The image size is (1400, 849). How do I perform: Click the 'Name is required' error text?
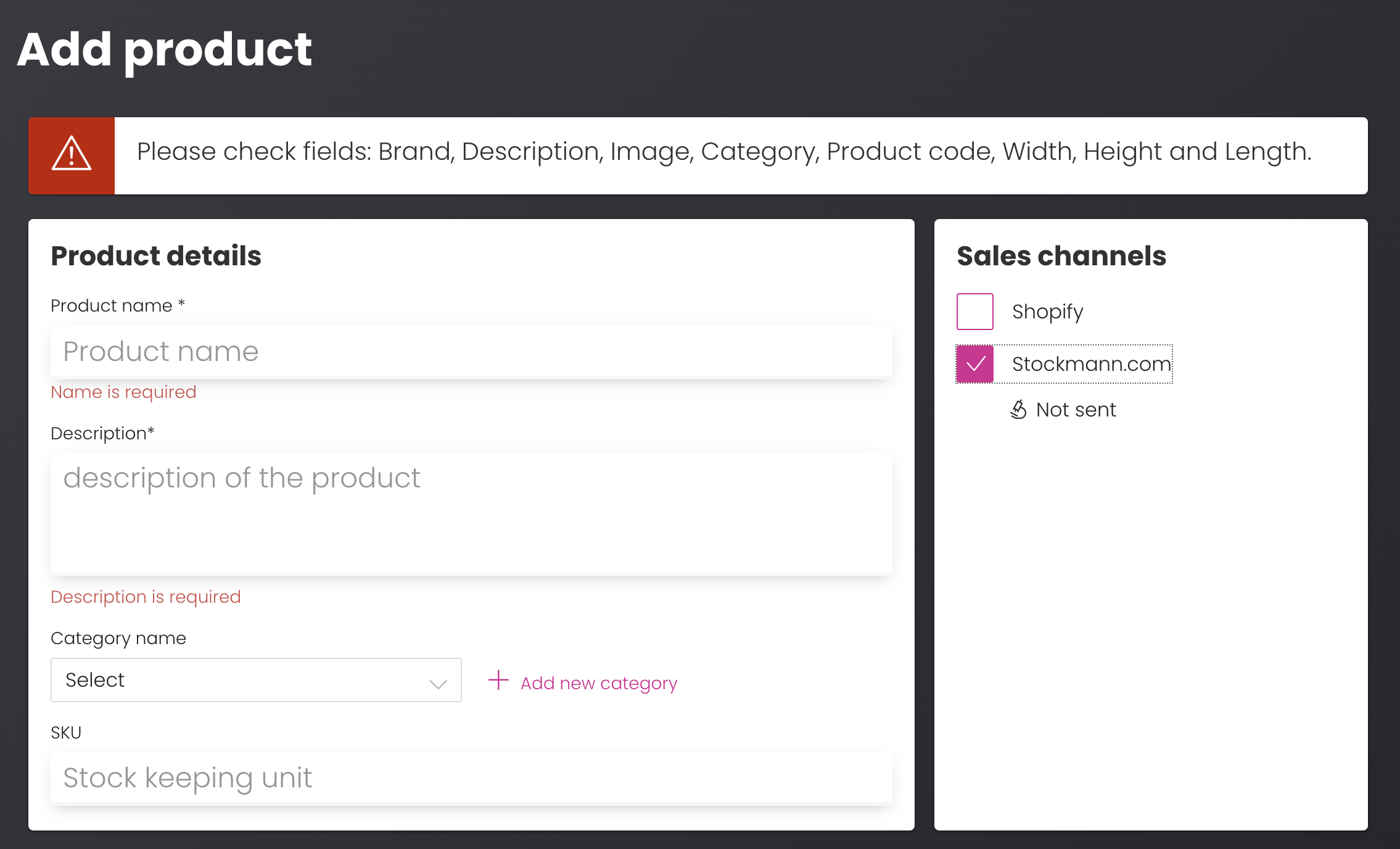tap(123, 392)
